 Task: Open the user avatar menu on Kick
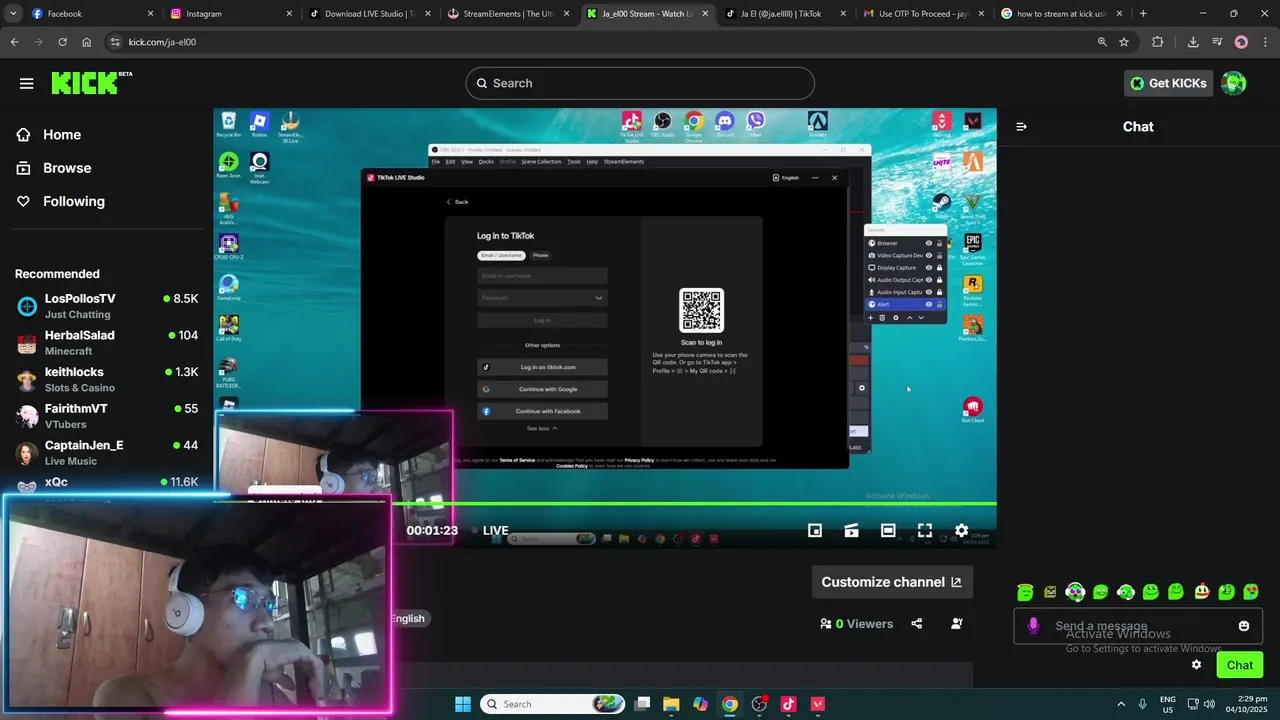click(x=1234, y=83)
